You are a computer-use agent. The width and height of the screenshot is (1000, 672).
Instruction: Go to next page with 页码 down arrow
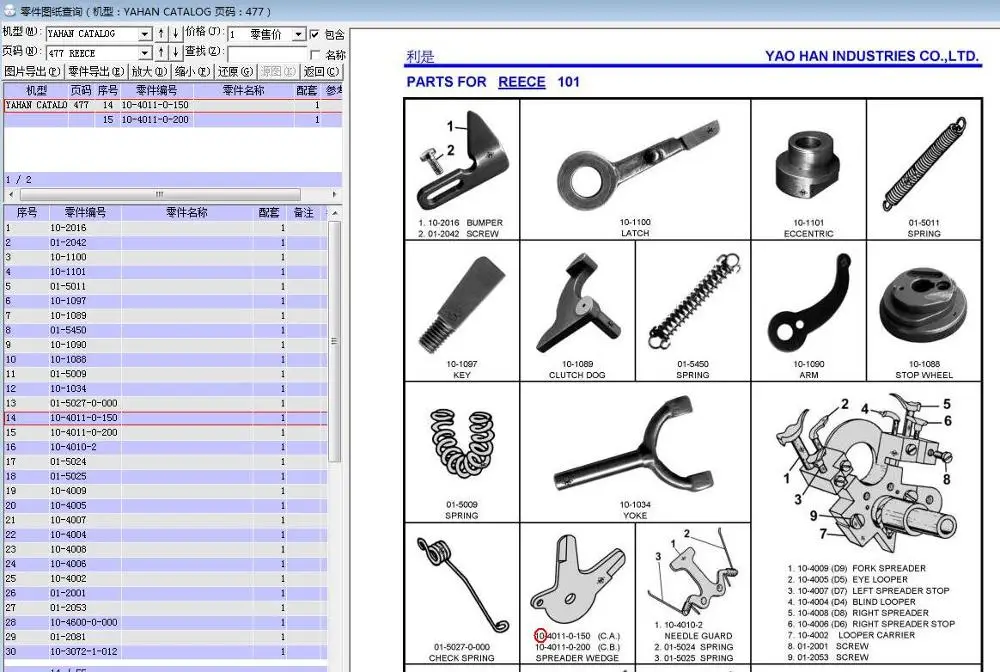pyautogui.click(x=175, y=52)
